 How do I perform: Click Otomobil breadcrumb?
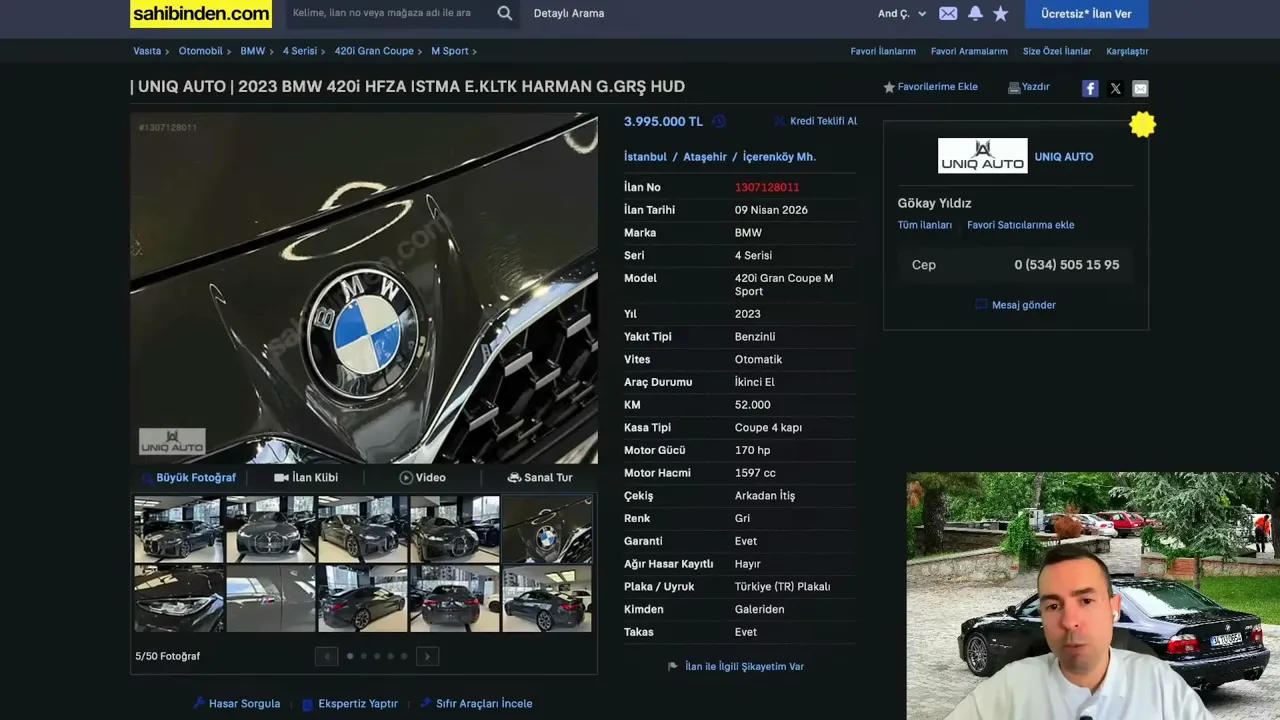tap(200, 51)
